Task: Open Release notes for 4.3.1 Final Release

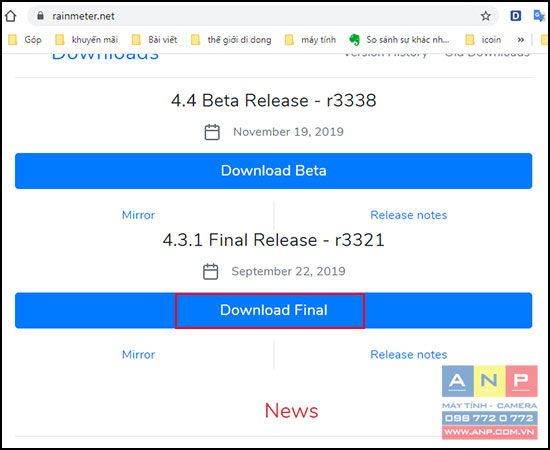Action: point(409,355)
